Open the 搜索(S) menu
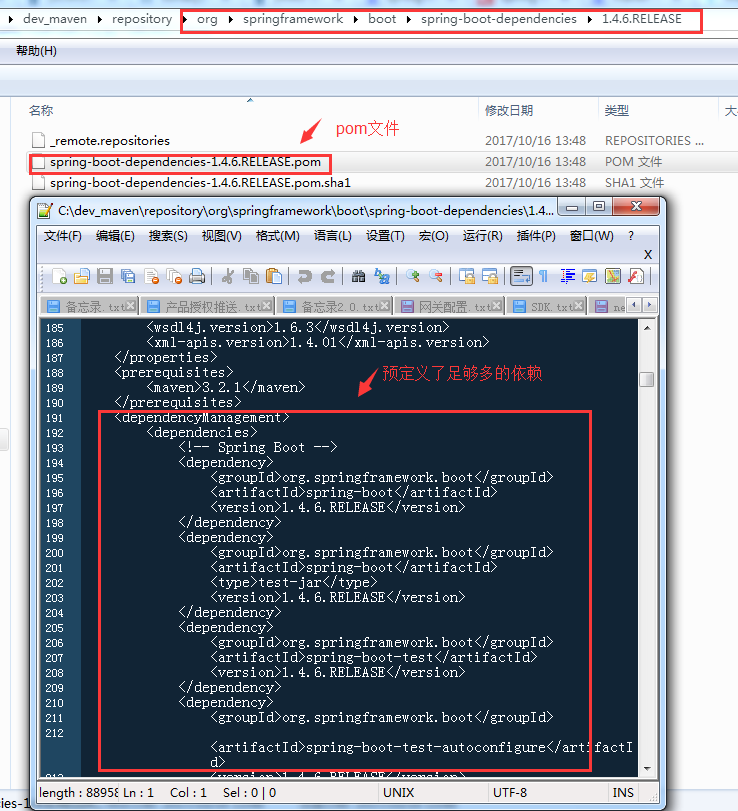This screenshot has height=811, width=738. click(x=168, y=236)
